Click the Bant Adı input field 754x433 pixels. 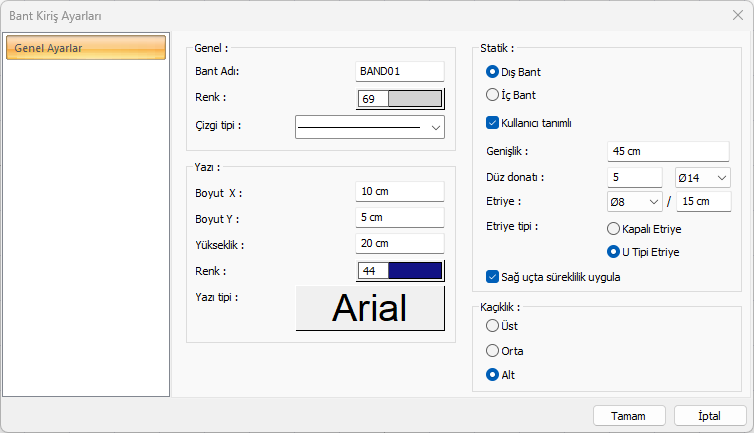pyautogui.click(x=399, y=72)
